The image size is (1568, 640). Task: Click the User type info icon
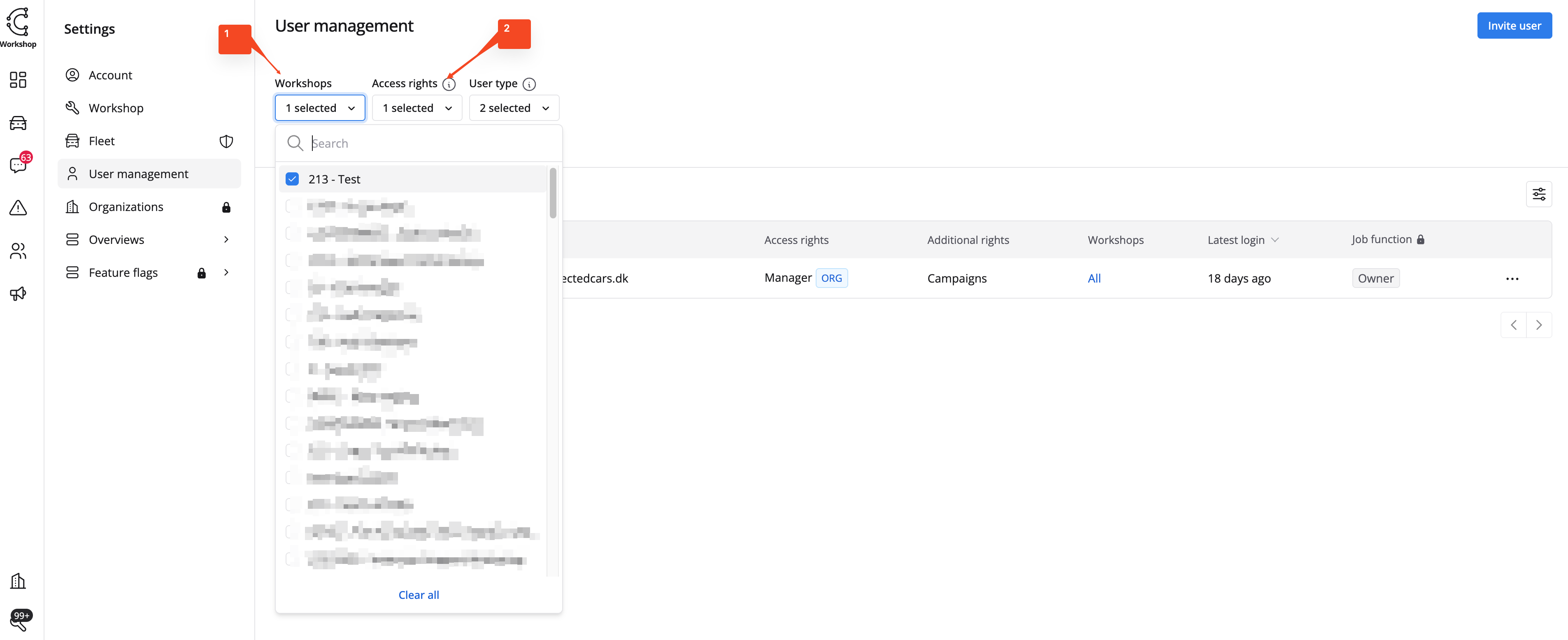click(x=529, y=85)
